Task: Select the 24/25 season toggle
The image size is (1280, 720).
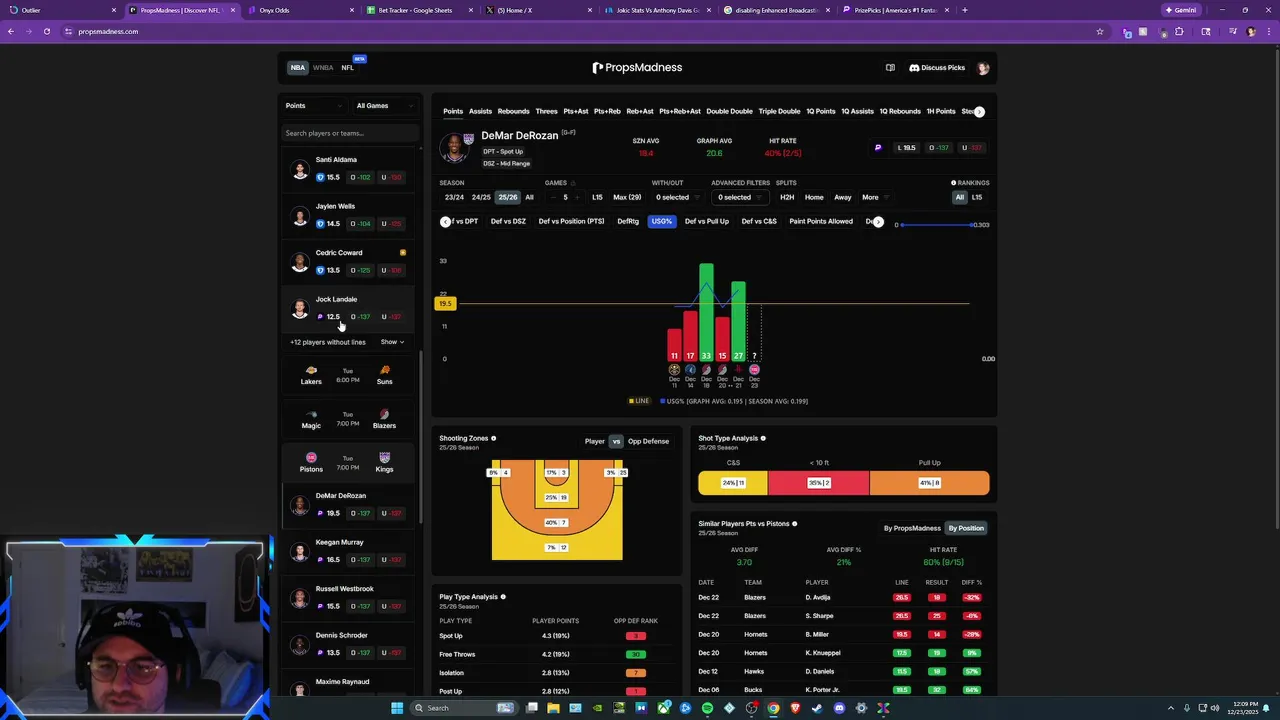Action: click(481, 197)
